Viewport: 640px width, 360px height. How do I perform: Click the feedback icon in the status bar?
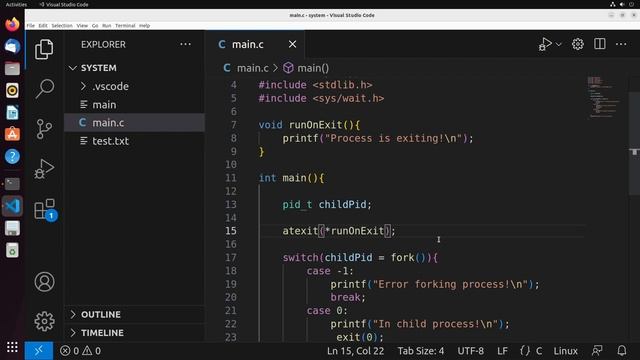(x=597, y=351)
